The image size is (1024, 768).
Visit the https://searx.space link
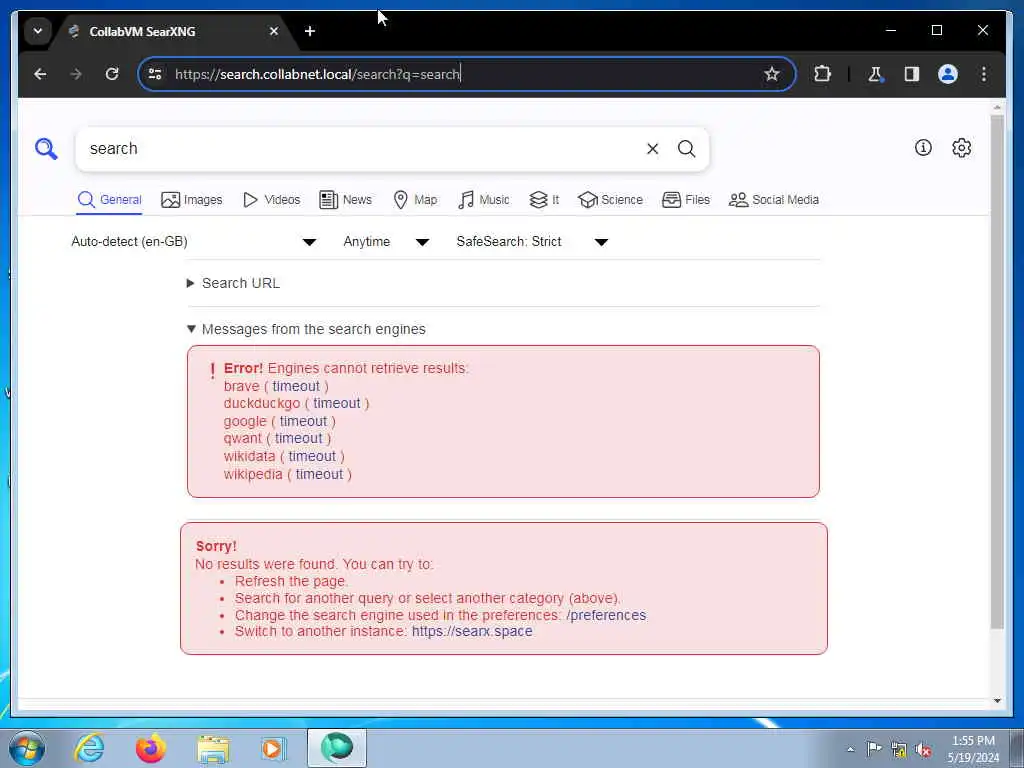pyautogui.click(x=472, y=632)
